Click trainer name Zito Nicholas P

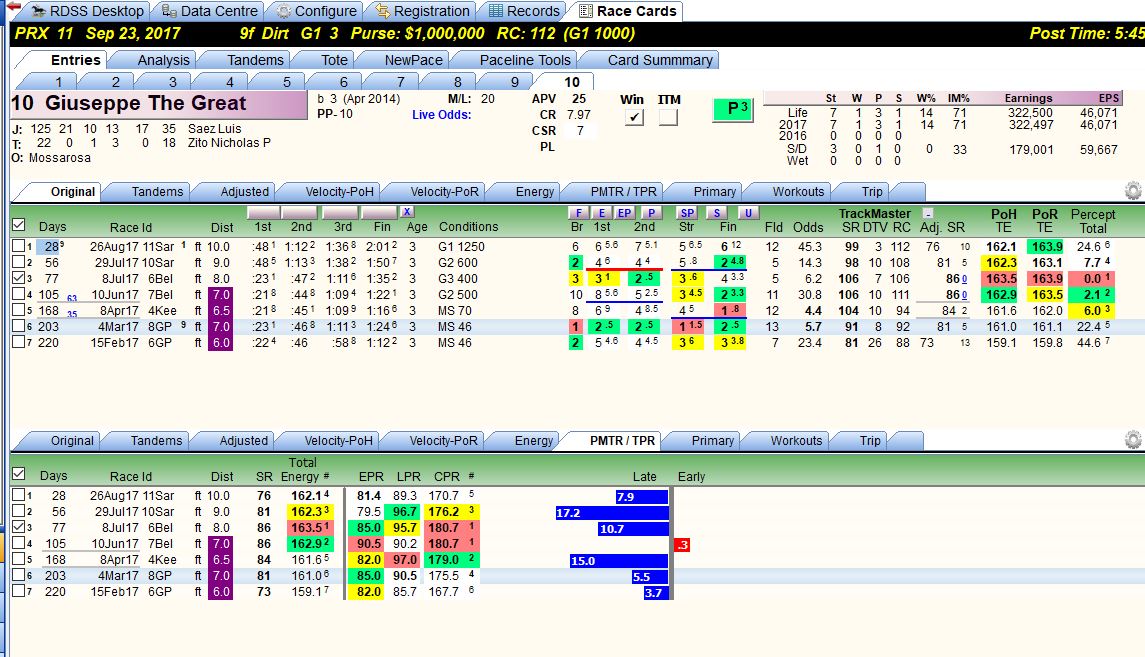pyautogui.click(x=229, y=143)
